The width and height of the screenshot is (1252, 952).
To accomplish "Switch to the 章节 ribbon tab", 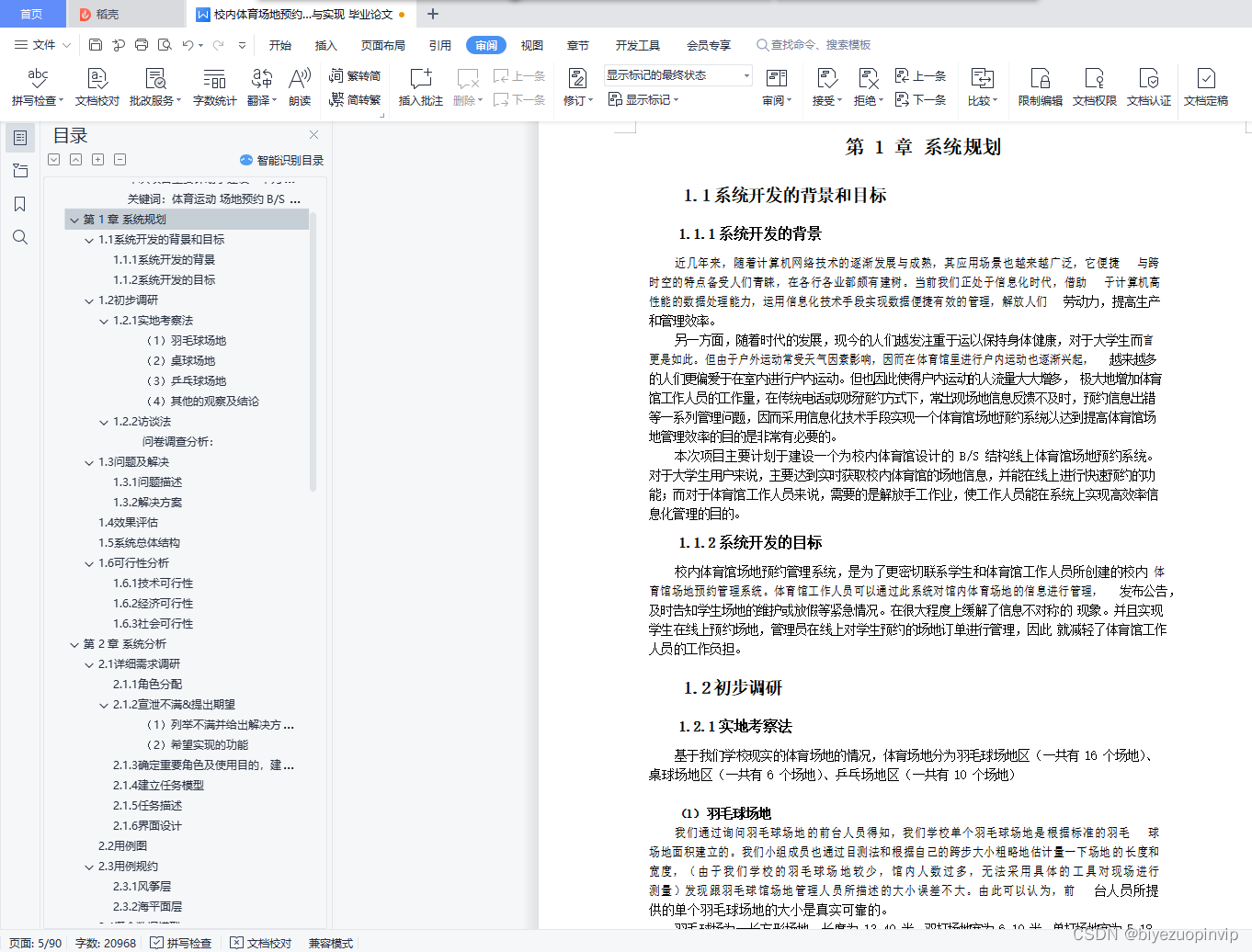I will tap(578, 45).
